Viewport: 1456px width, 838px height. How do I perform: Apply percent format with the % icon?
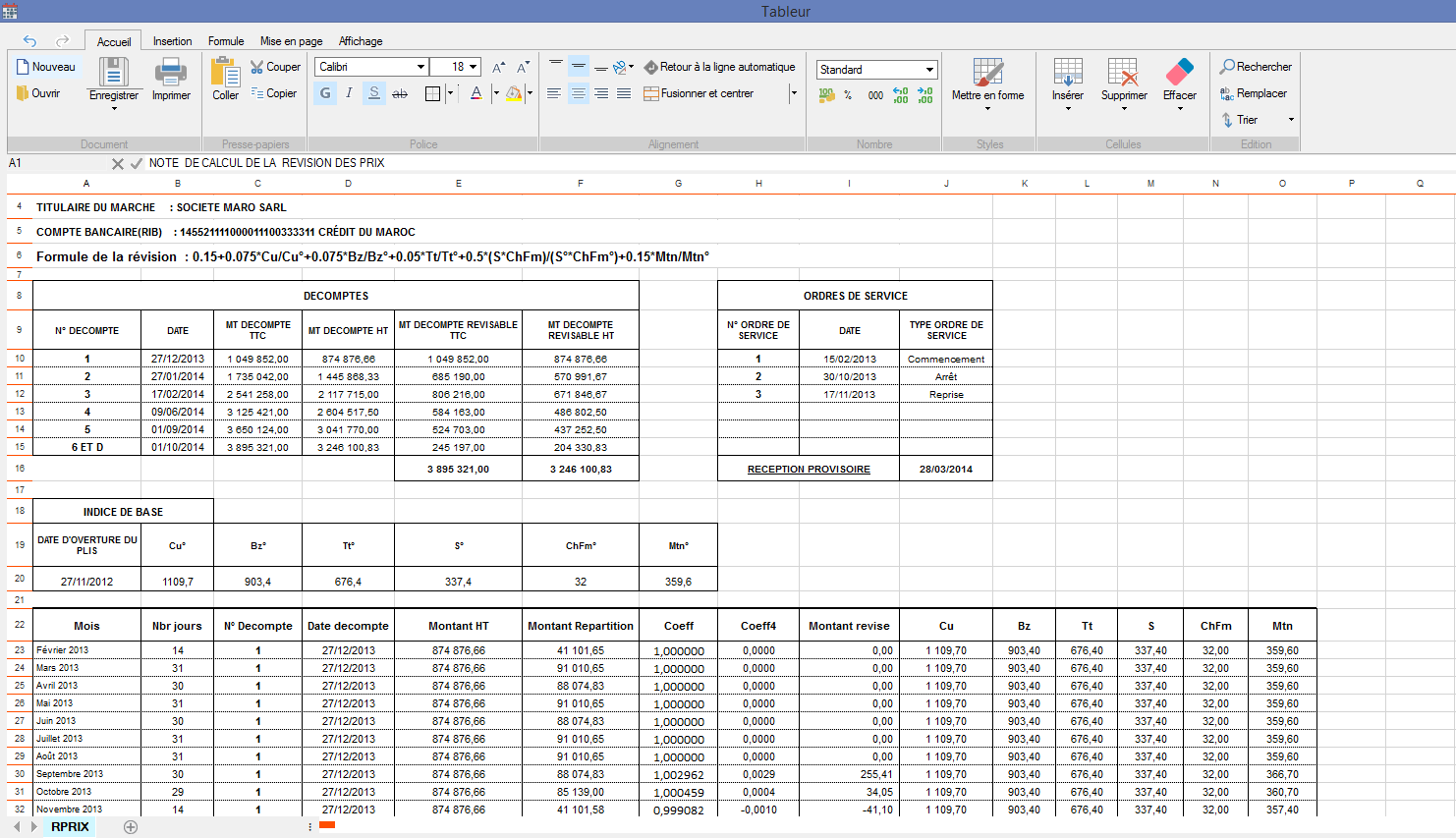click(x=848, y=95)
